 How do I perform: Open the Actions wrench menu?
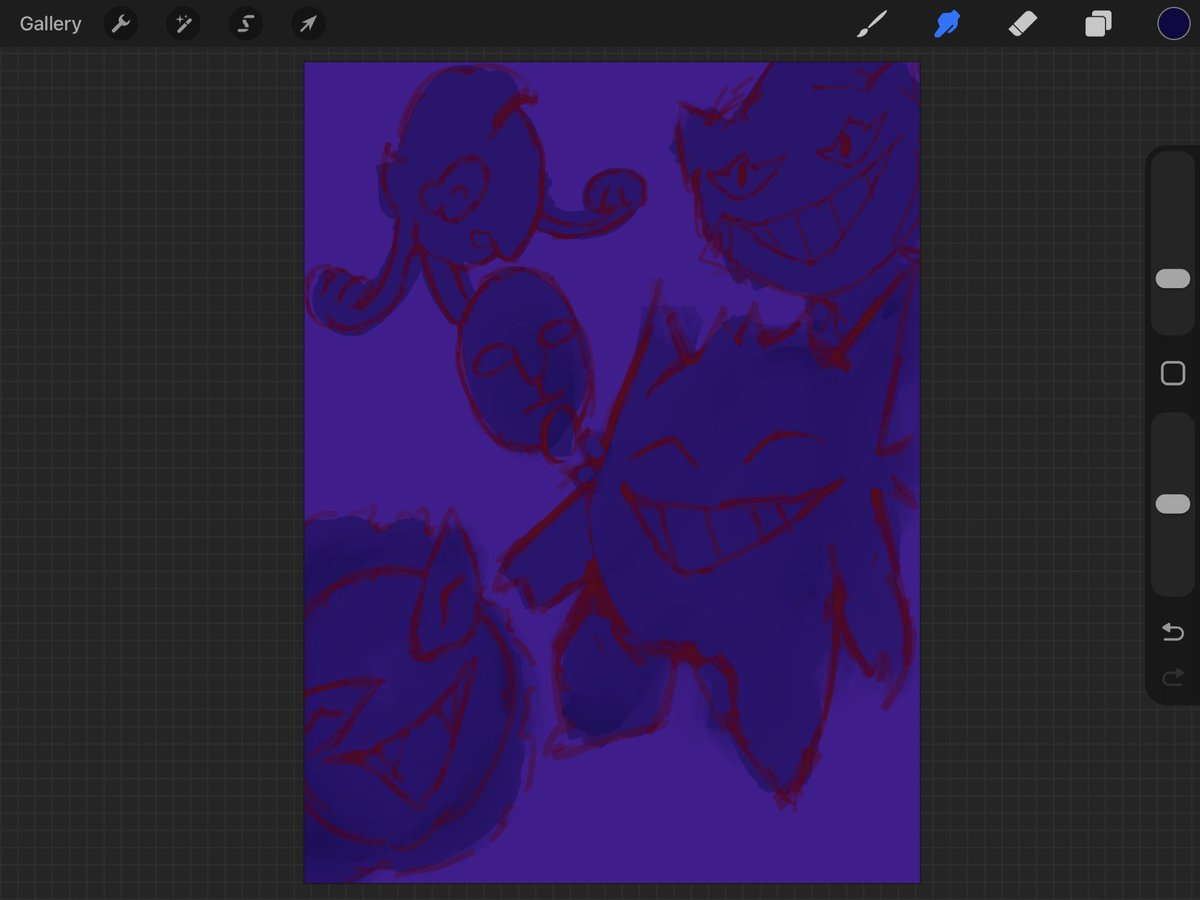[x=121, y=24]
